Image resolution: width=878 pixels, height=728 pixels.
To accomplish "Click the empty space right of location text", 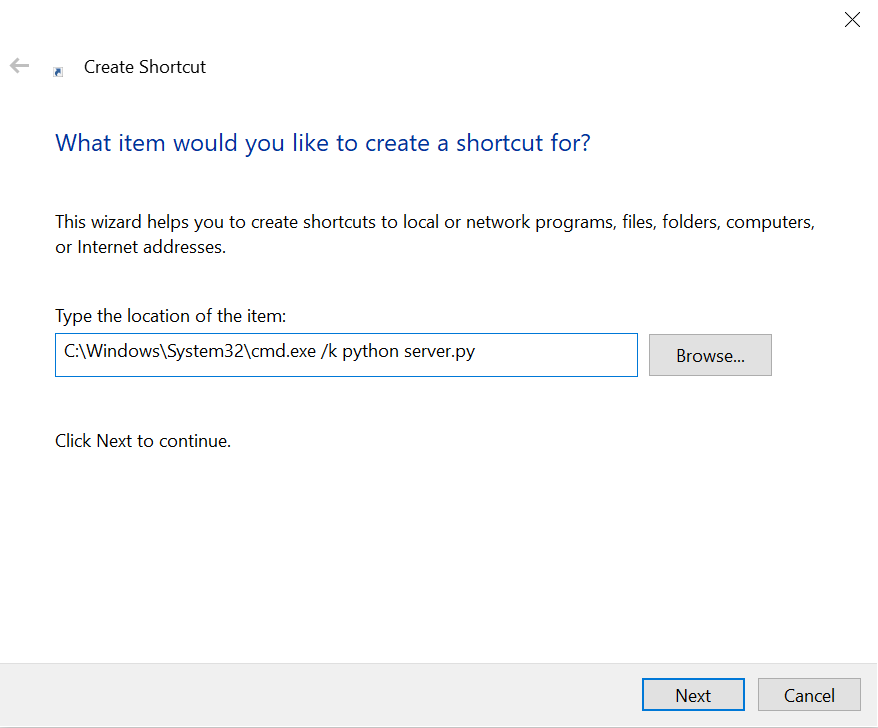I will (555, 355).
